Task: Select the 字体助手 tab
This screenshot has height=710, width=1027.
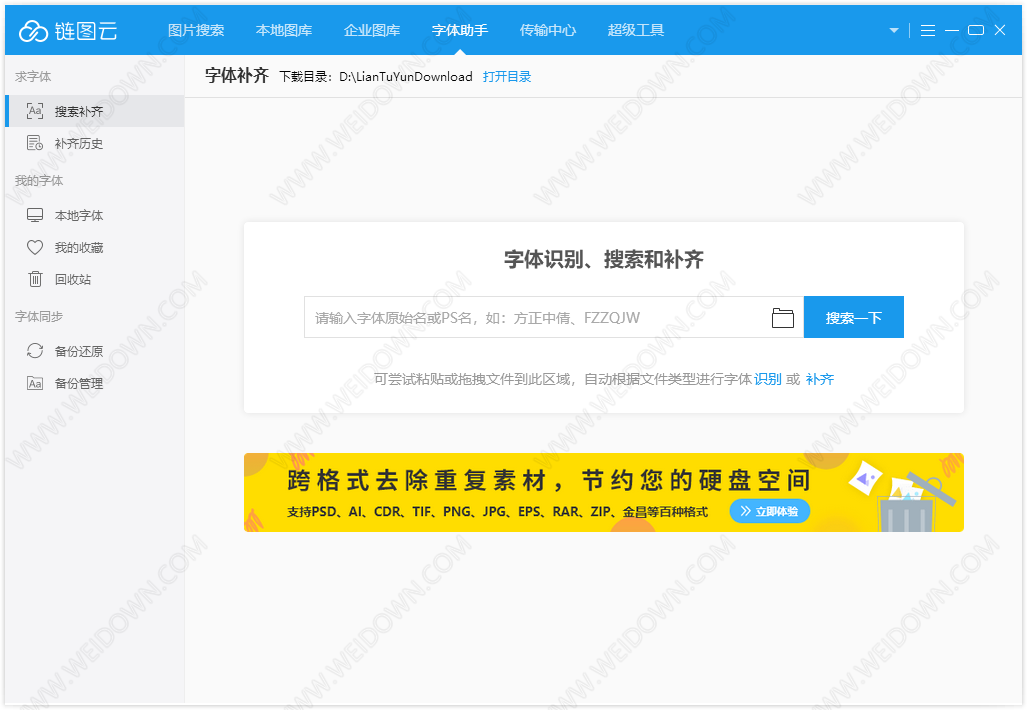Action: [x=460, y=30]
